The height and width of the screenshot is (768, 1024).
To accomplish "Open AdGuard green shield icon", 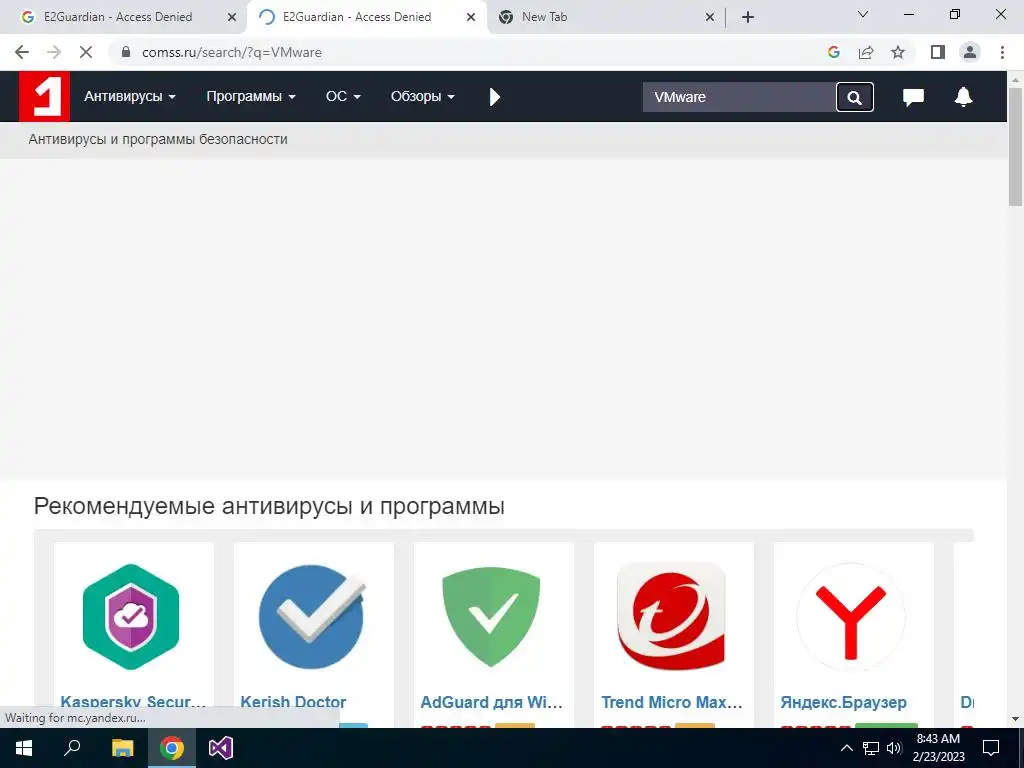I will 491,616.
